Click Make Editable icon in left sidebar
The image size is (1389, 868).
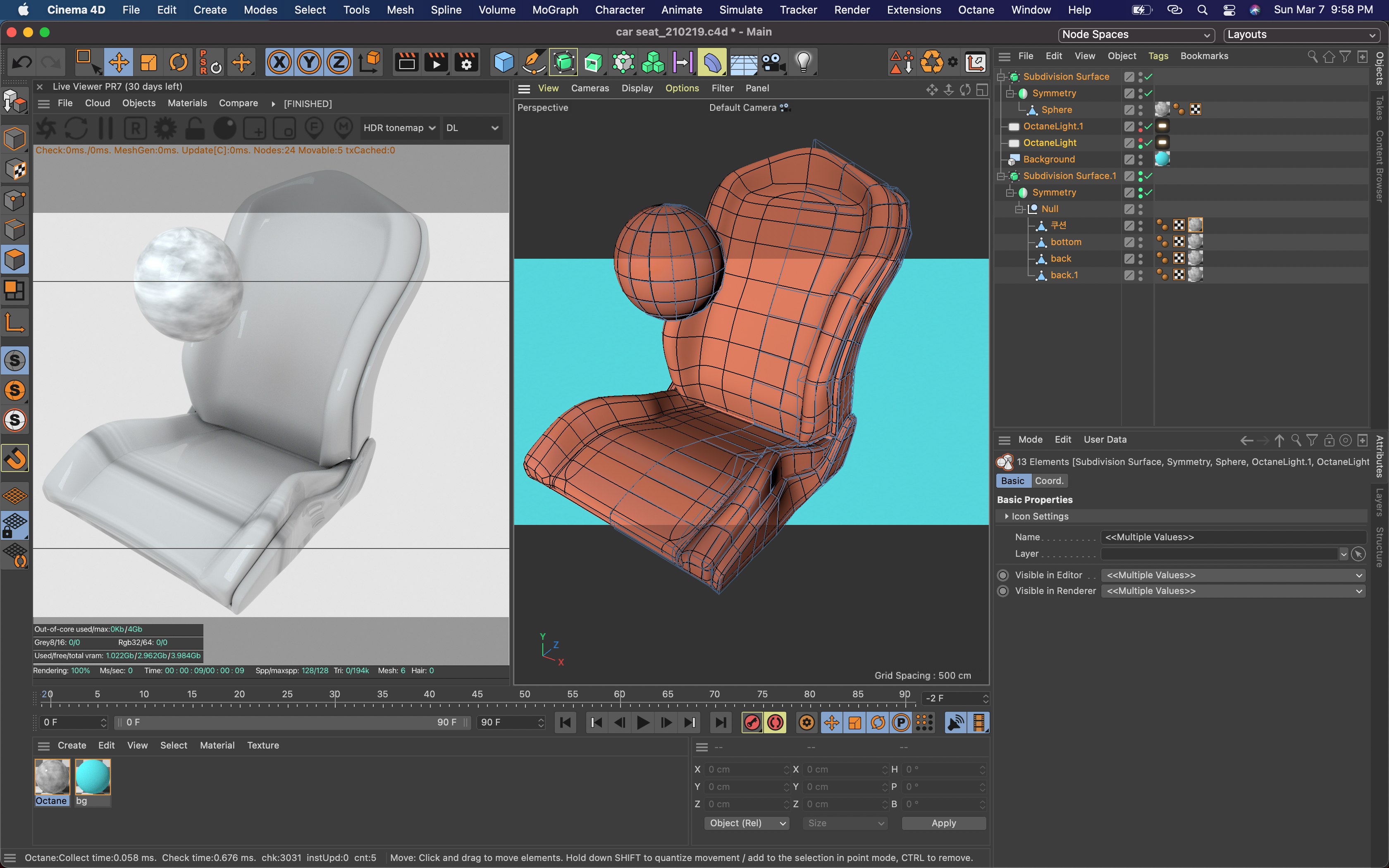(15, 102)
